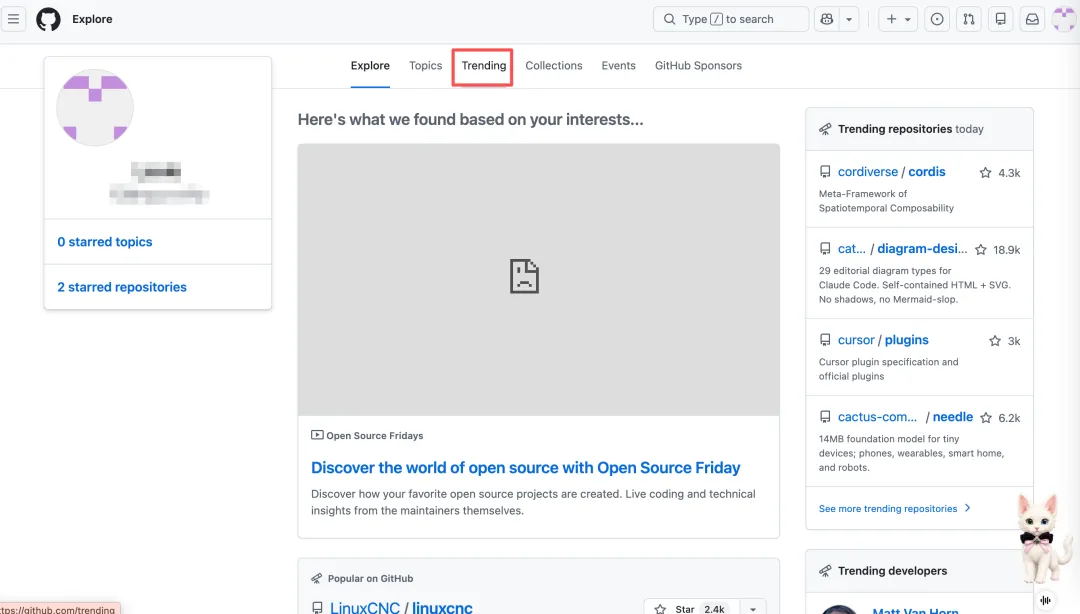Open the repositories icon in header

click(1000, 19)
